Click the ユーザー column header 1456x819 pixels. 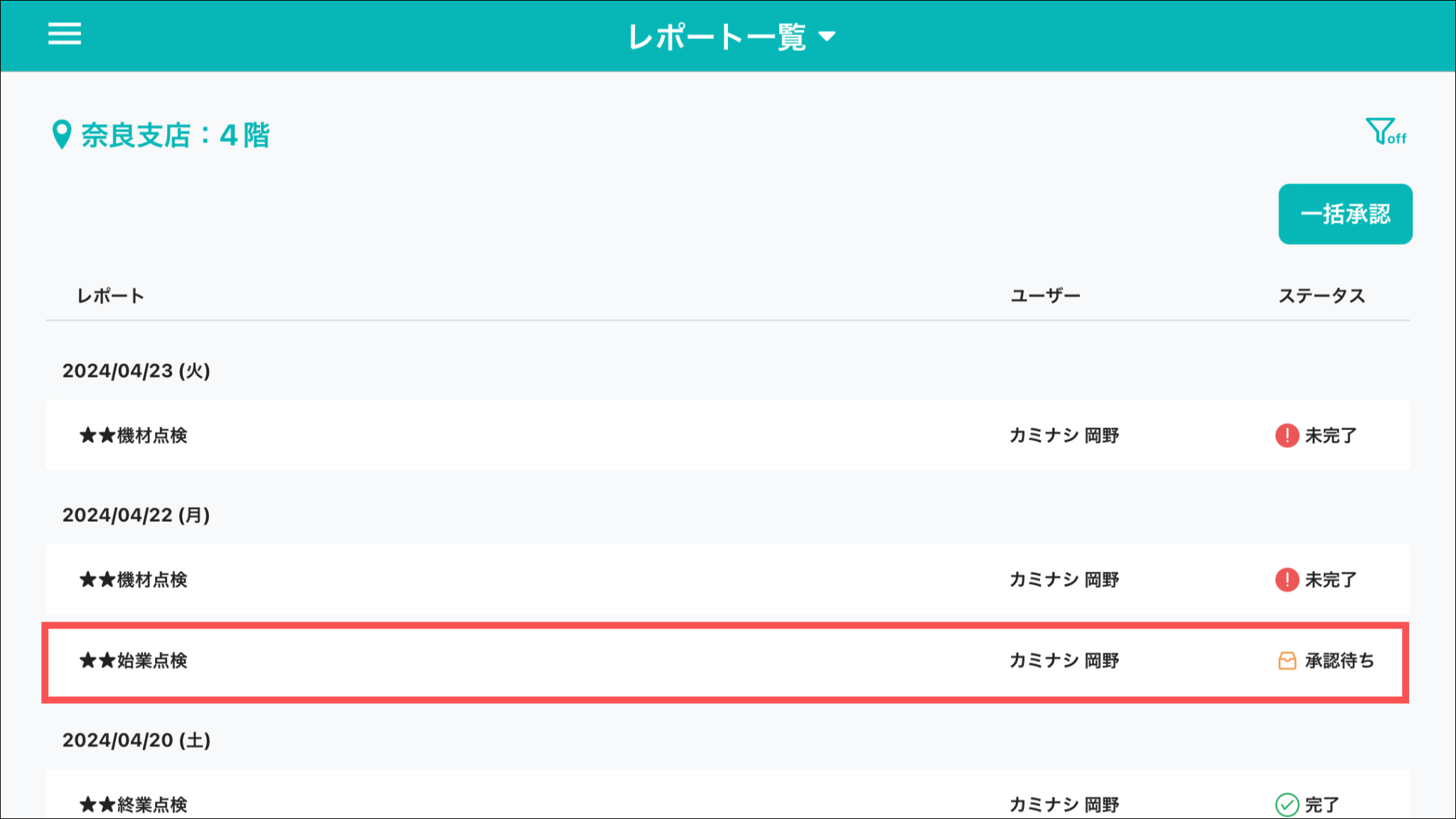pyautogui.click(x=1045, y=296)
